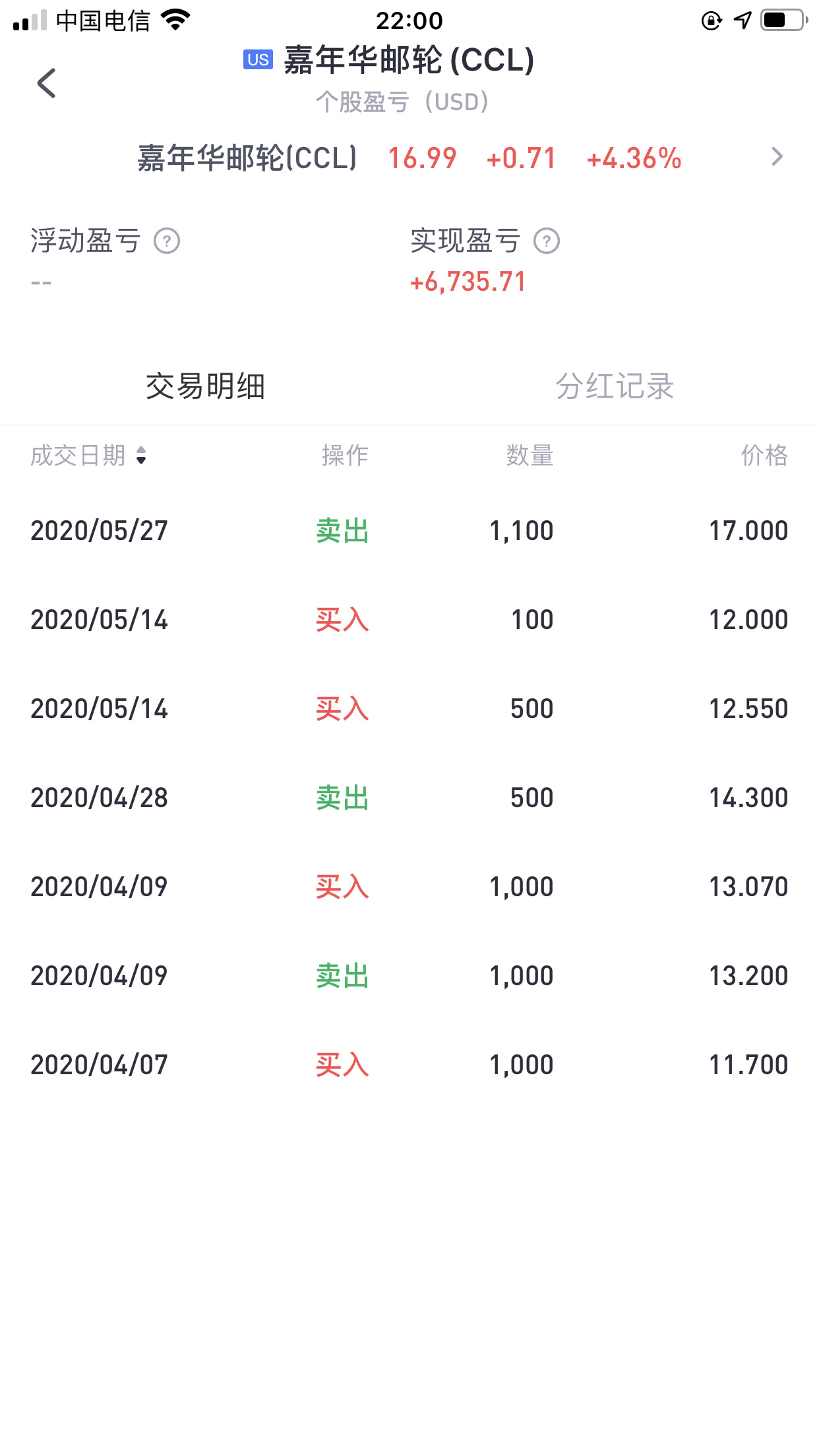This screenshot has width=819, height=1456.
Task: Tap the Wi-Fi status icon
Action: pos(175,20)
